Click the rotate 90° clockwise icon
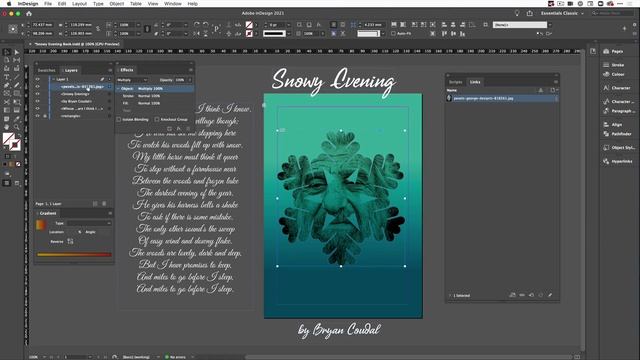The height and width of the screenshot is (360, 640). pyautogui.click(x=197, y=25)
